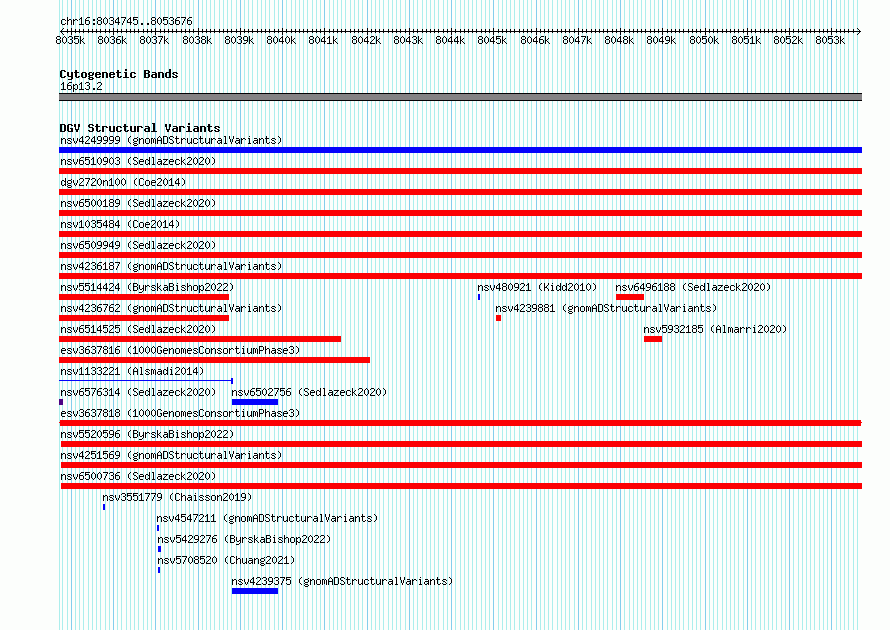This screenshot has height=630, width=890.
Task: Open the nsv6500736 (Sedlazeck2020) label
Action: pyautogui.click(x=138, y=476)
